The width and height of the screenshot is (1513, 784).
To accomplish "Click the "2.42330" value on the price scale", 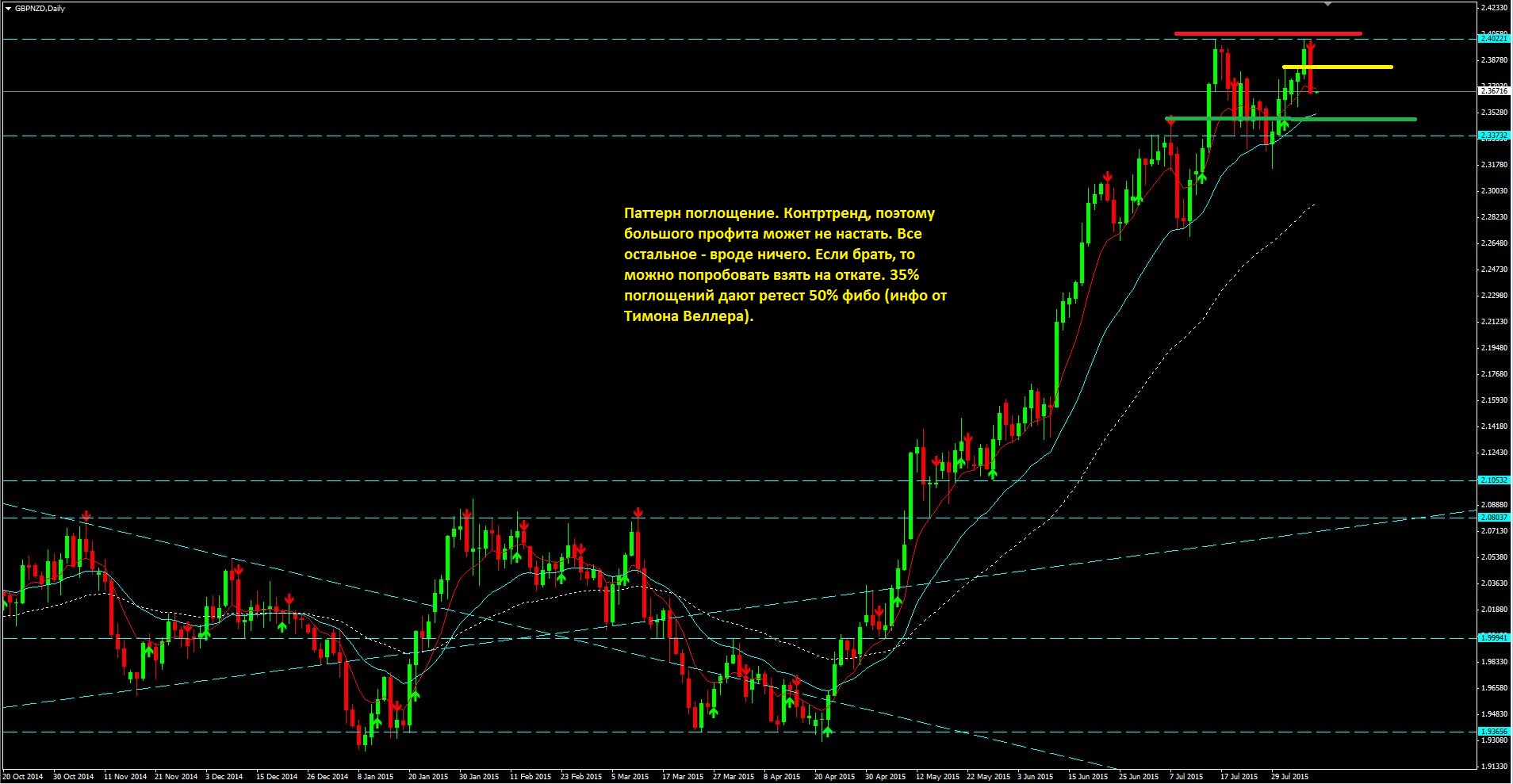I will [1494, 8].
